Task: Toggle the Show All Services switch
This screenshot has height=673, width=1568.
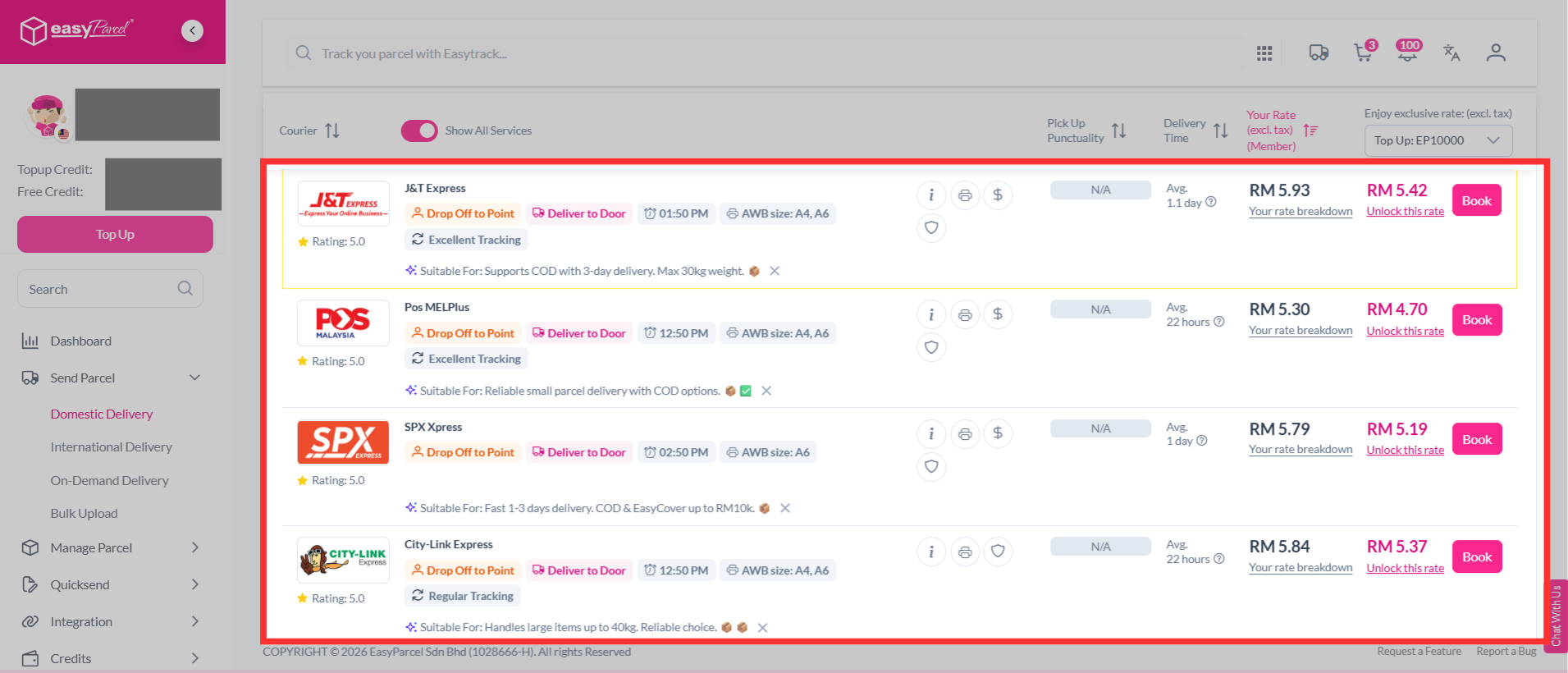Action: click(x=419, y=130)
